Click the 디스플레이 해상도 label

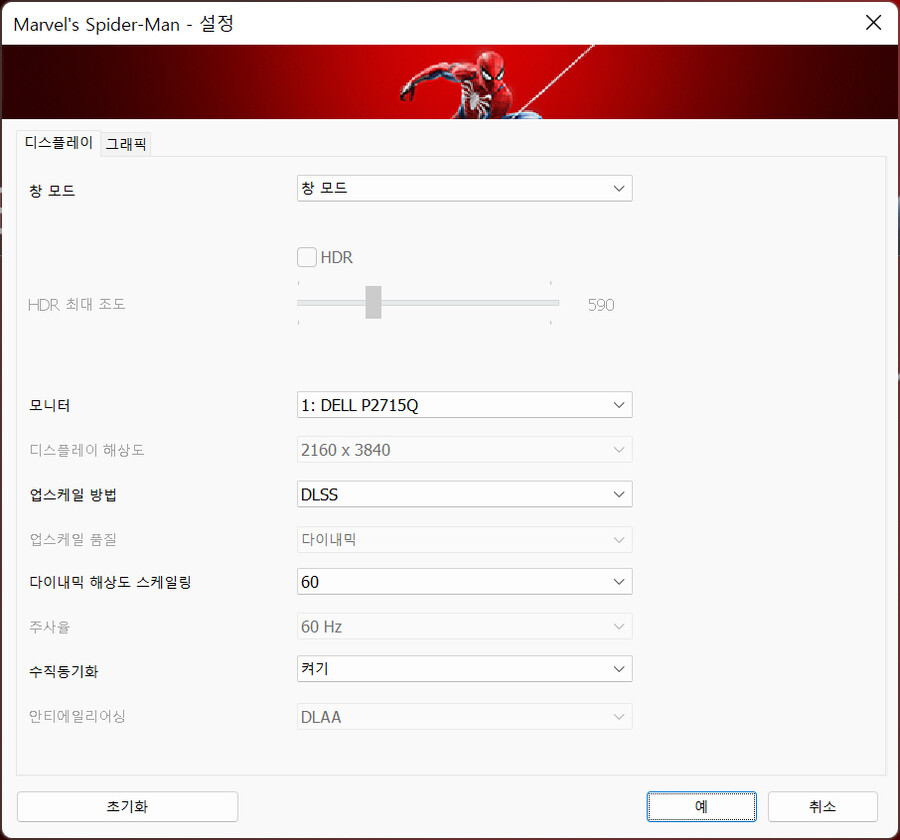[87, 450]
